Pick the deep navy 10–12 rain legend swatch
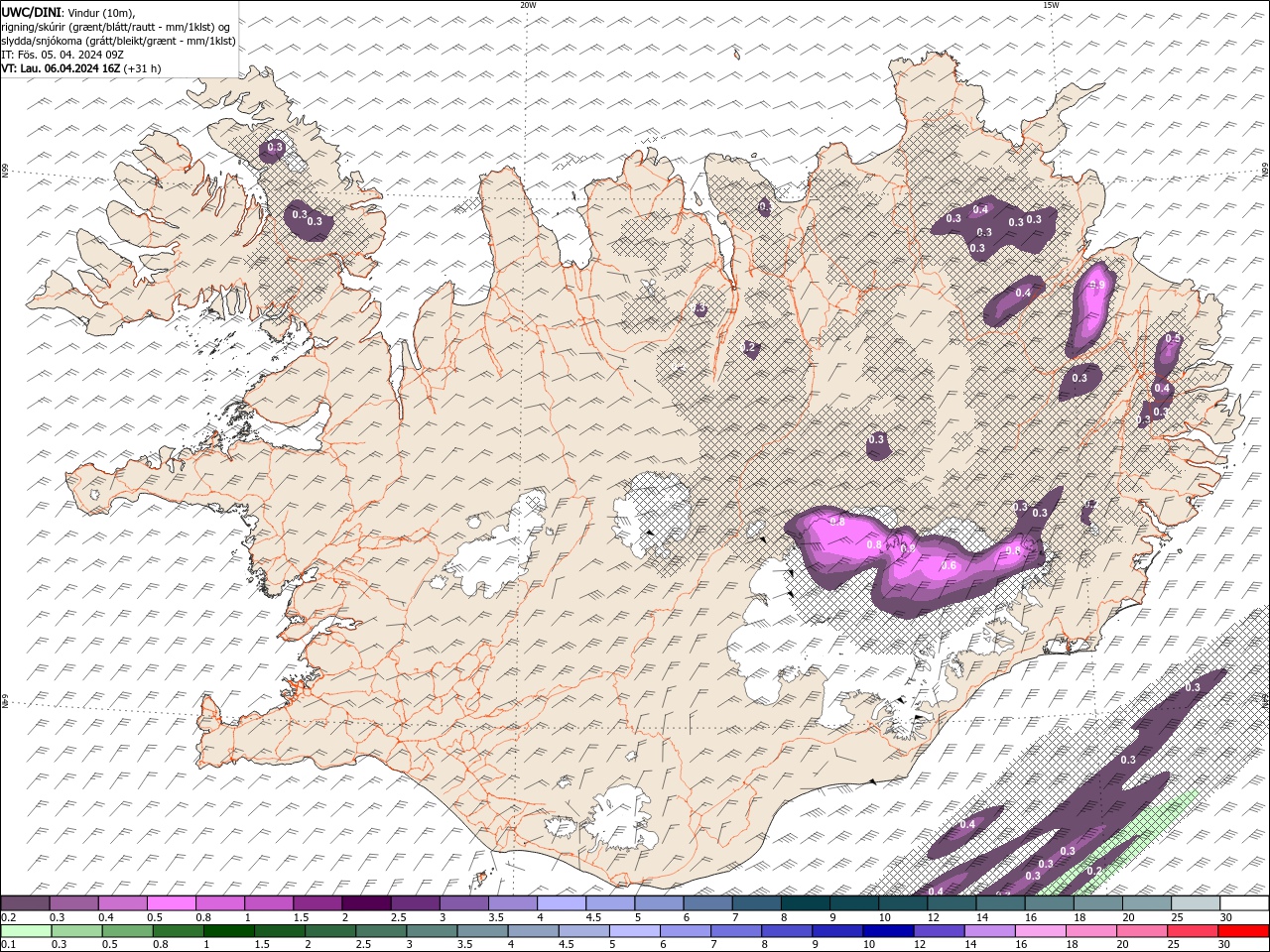Screen dimensions: 1270x952 pyautogui.click(x=889, y=930)
